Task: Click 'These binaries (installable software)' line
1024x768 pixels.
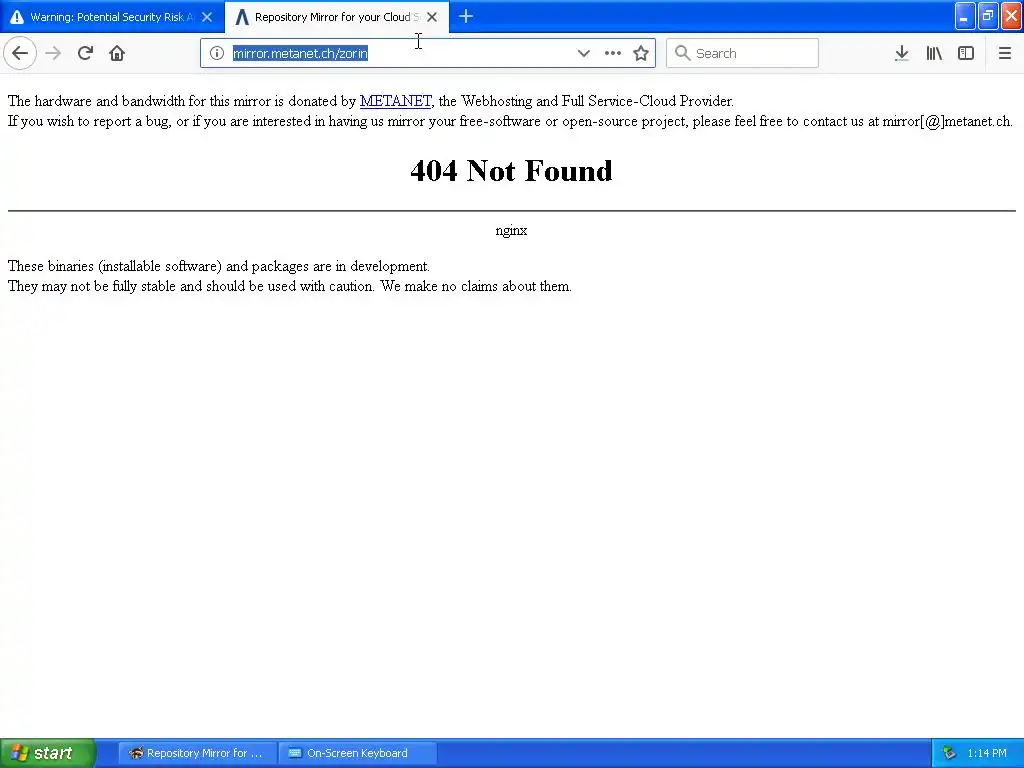Action: click(x=219, y=266)
